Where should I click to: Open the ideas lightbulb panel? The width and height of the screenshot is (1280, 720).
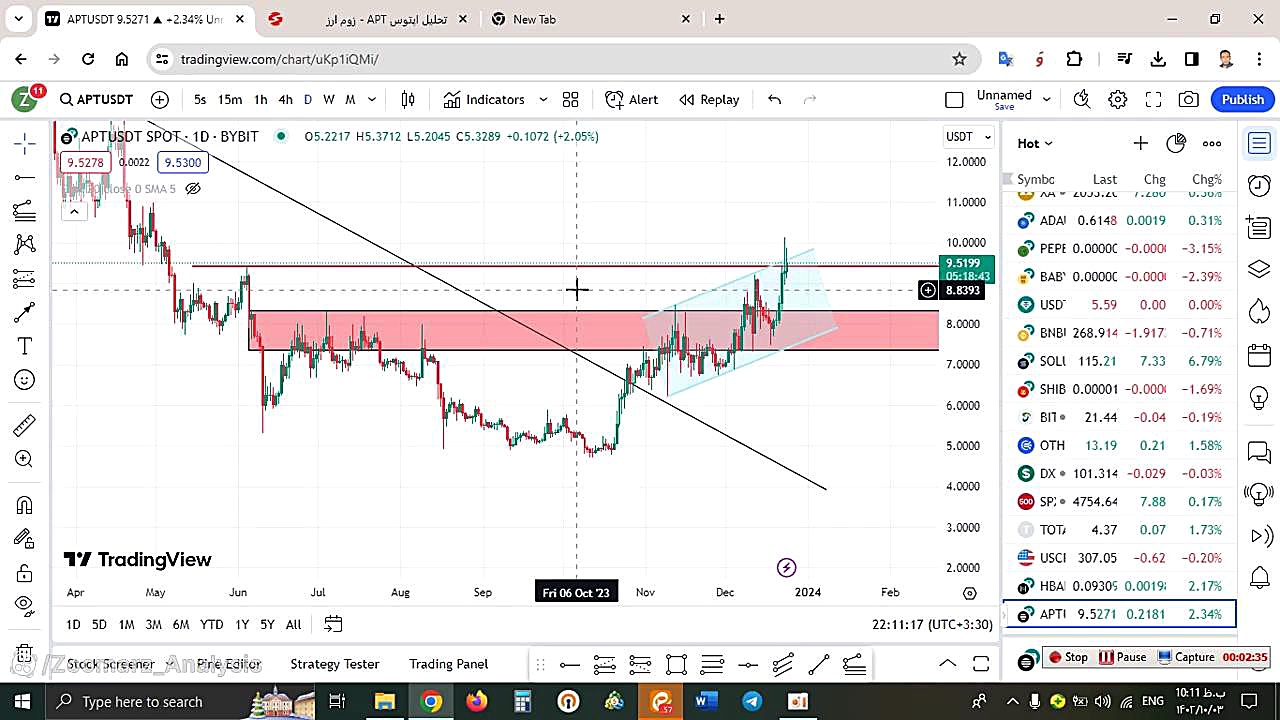point(1259,397)
